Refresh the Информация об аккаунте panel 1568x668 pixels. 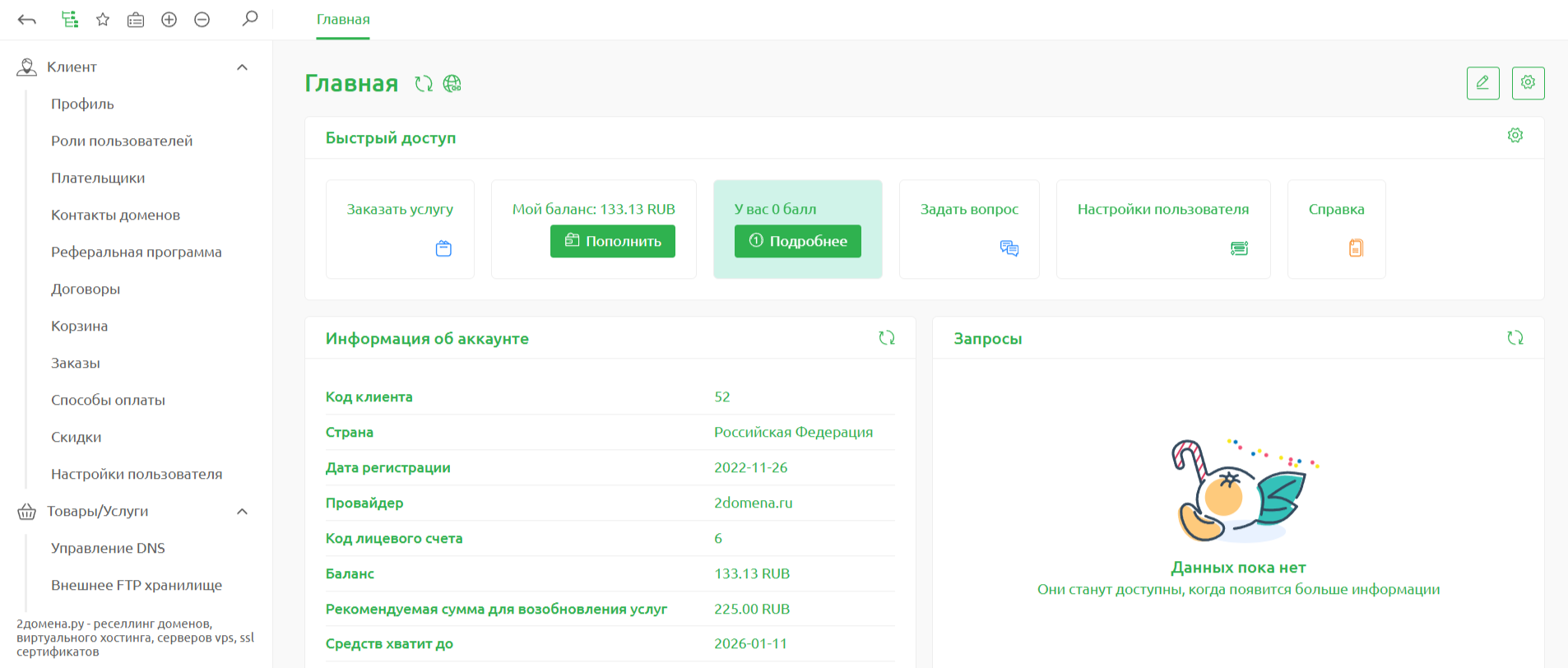886,338
